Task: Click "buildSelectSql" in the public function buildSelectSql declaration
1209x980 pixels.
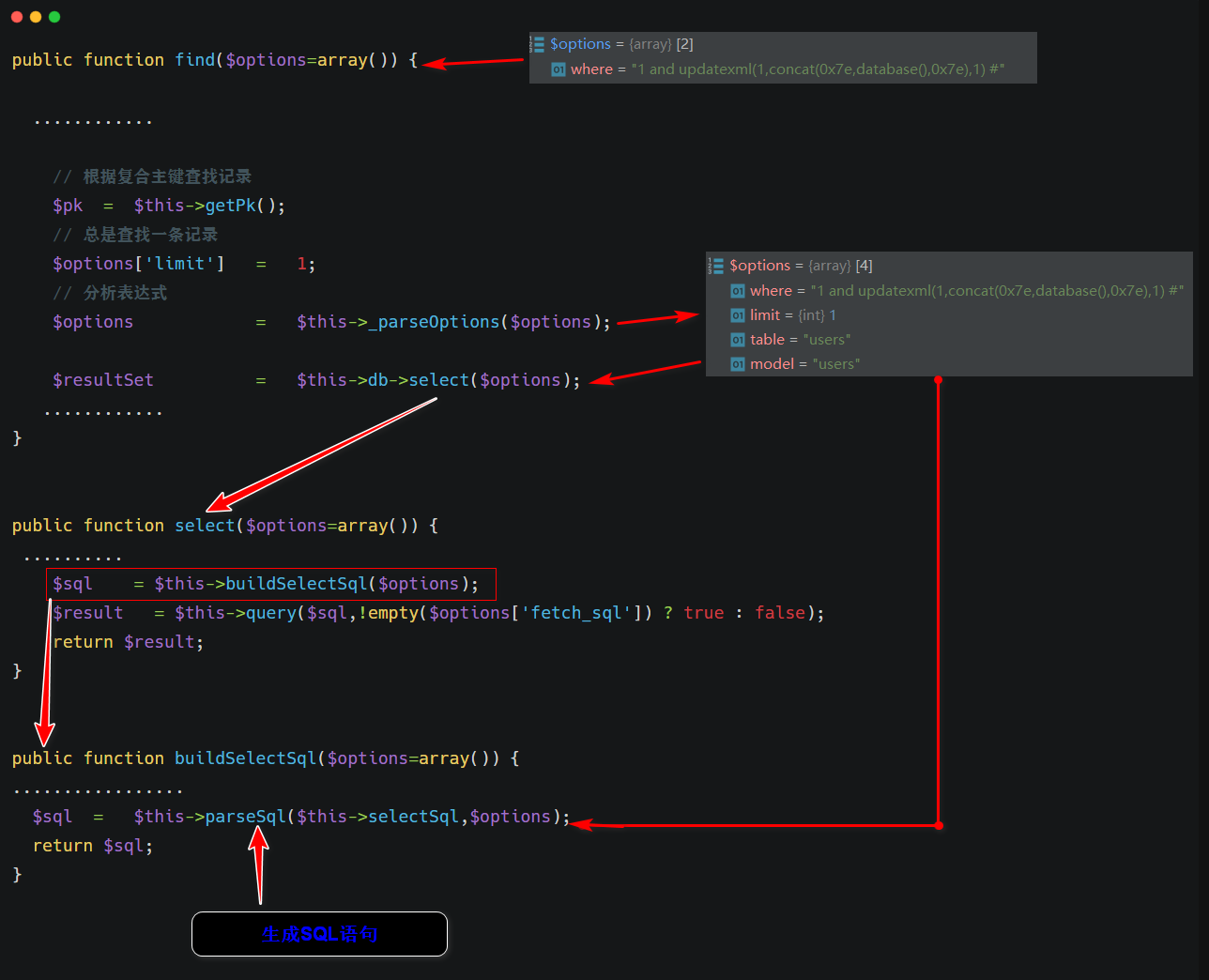Action: (x=246, y=758)
